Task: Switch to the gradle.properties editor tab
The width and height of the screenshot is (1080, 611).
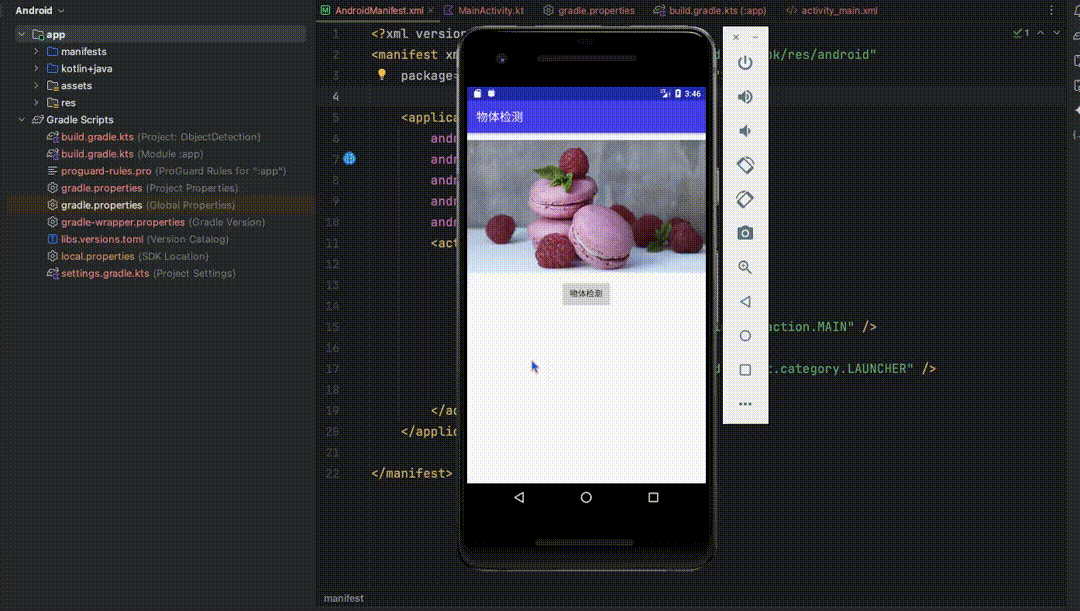Action: pos(590,10)
